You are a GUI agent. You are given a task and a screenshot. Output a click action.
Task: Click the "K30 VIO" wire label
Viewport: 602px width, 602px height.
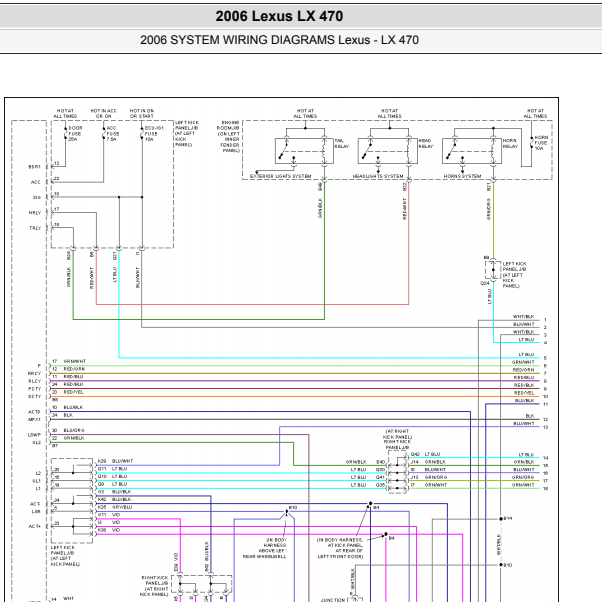tap(109, 530)
